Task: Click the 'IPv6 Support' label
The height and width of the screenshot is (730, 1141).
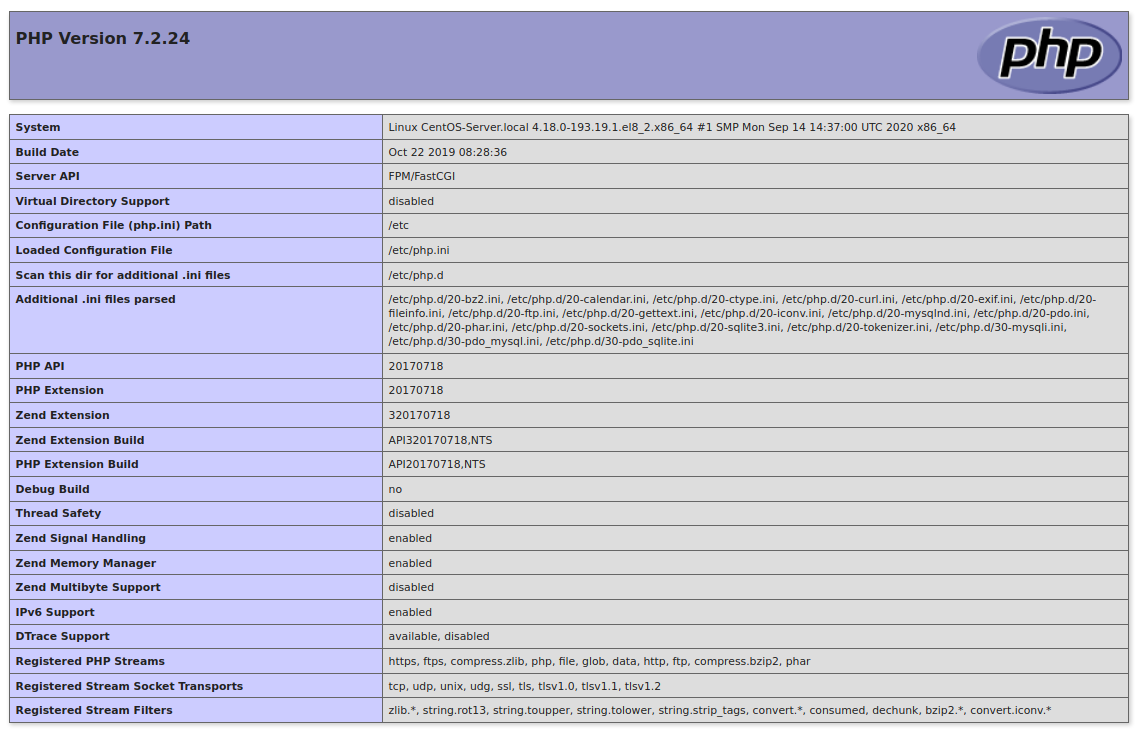Action: 55,612
